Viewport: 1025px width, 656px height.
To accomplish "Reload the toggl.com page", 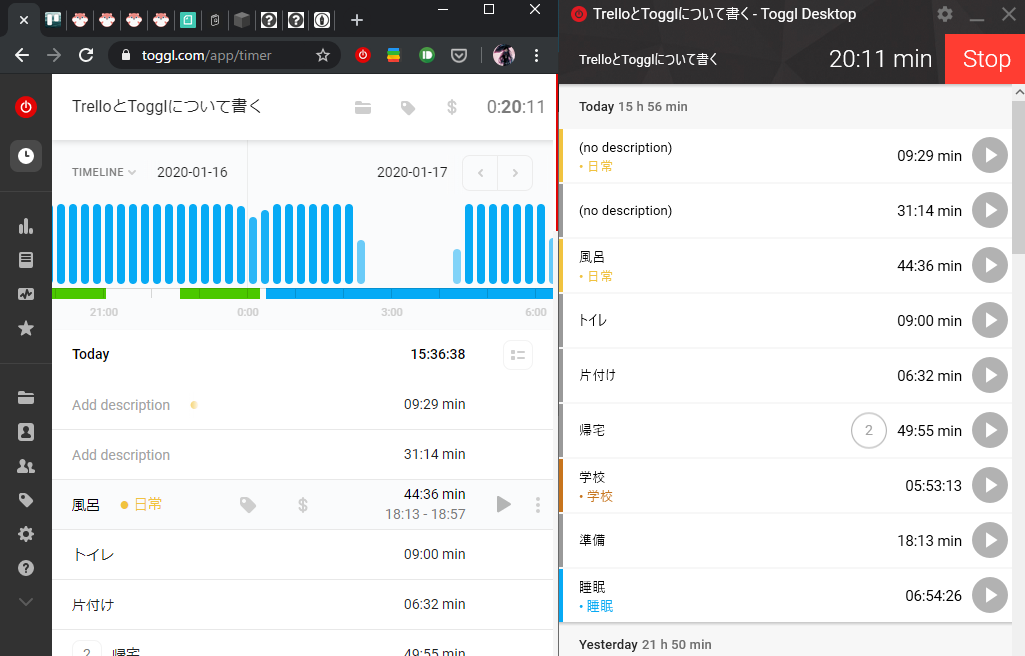I will click(86, 56).
